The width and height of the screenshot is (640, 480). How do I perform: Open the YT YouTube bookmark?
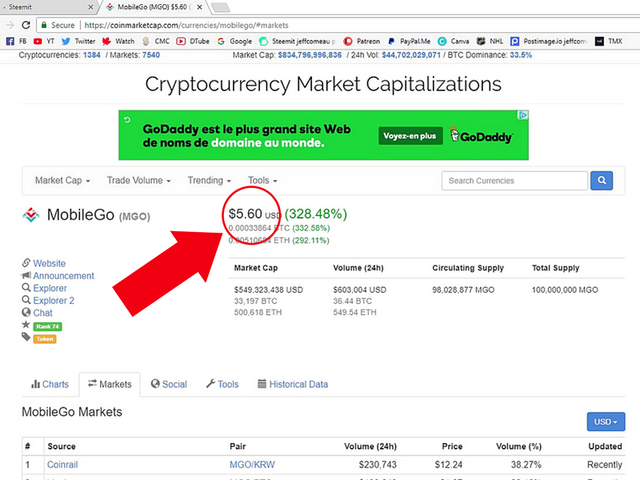tap(44, 41)
